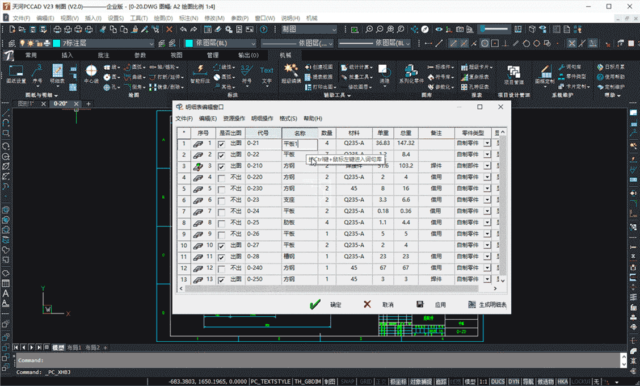Click the 项目管理 project management icon
The height and width of the screenshot is (386, 640).
click(x=513, y=72)
